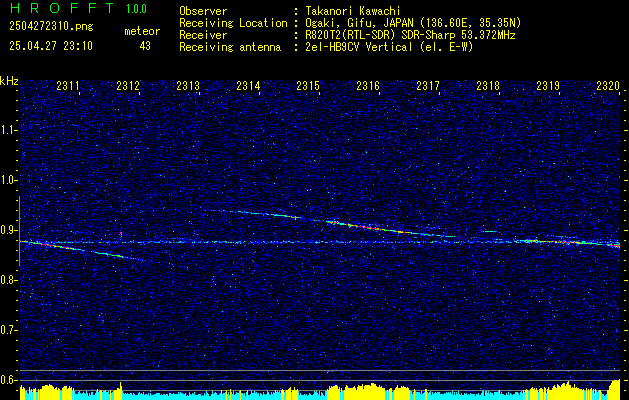The image size is (629, 400).
Task: Select the 2el-HB9CV Vertical antenna text
Action: (390, 47)
